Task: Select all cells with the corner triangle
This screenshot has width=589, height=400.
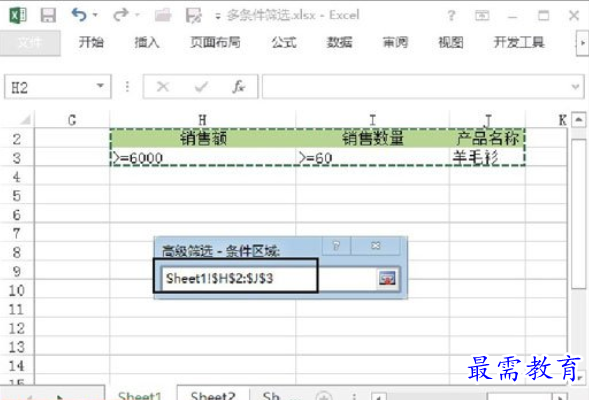Action: tap(25, 120)
